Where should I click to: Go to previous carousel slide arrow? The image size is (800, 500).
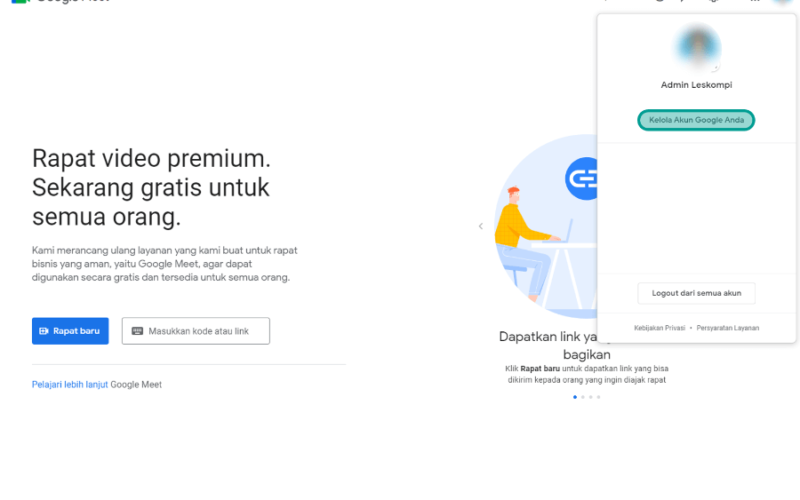coord(481,226)
